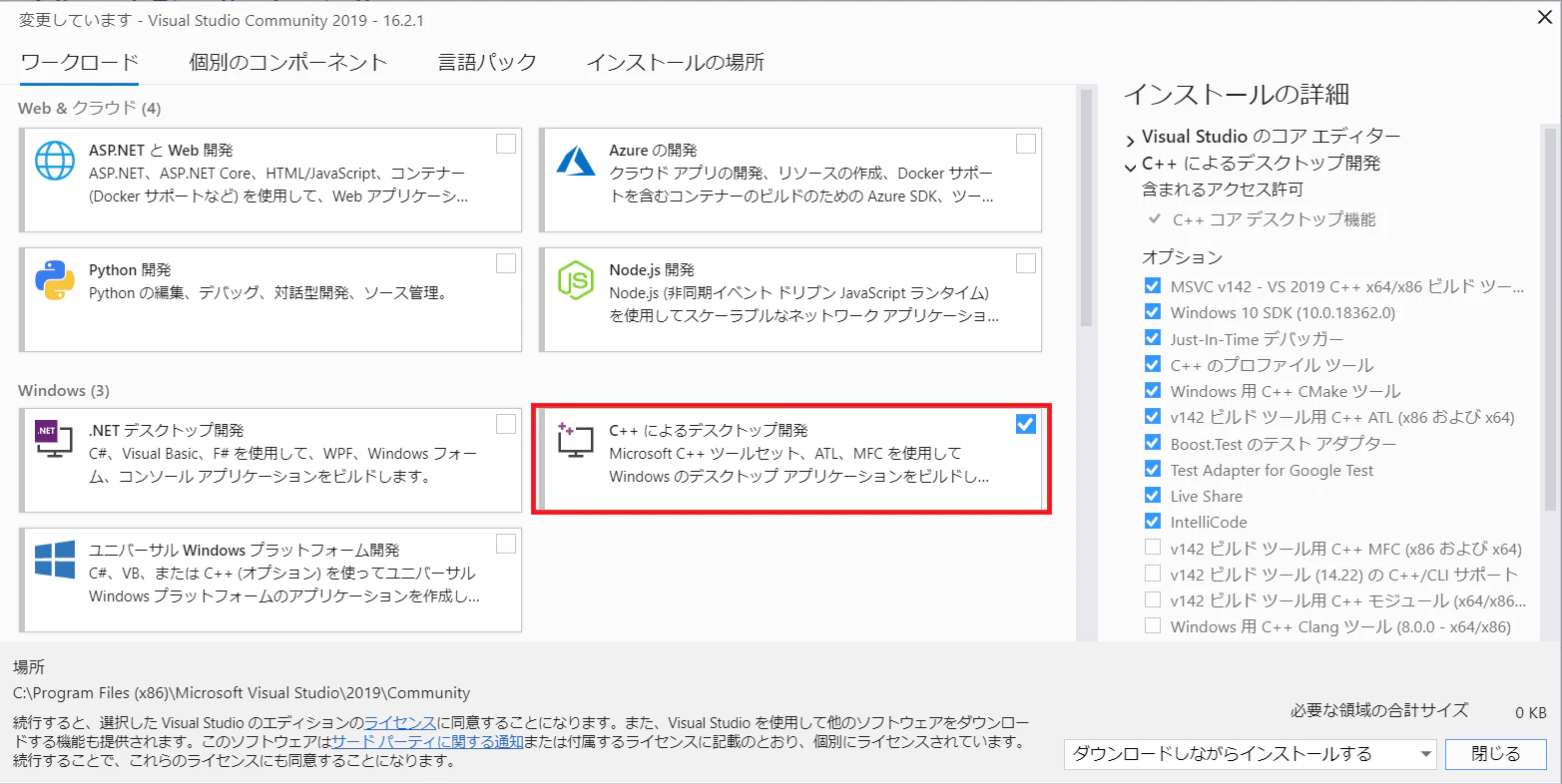Viewport: 1562px width, 784px height.
Task: Click the Web & クラウド (4) section heading
Action: click(90, 108)
